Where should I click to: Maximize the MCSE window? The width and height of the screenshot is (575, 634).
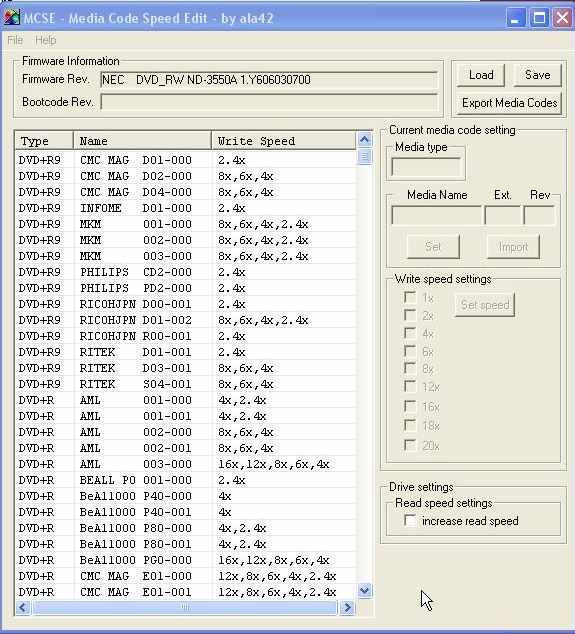539,18
